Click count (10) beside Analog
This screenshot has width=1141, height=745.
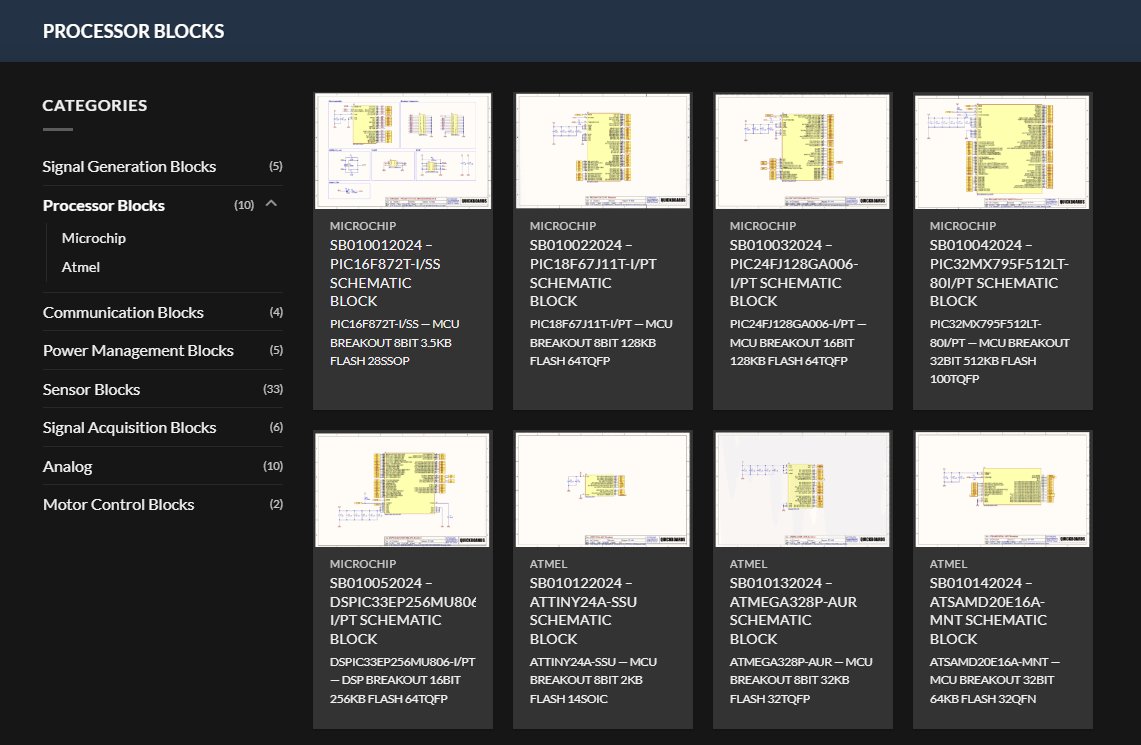[x=273, y=466]
